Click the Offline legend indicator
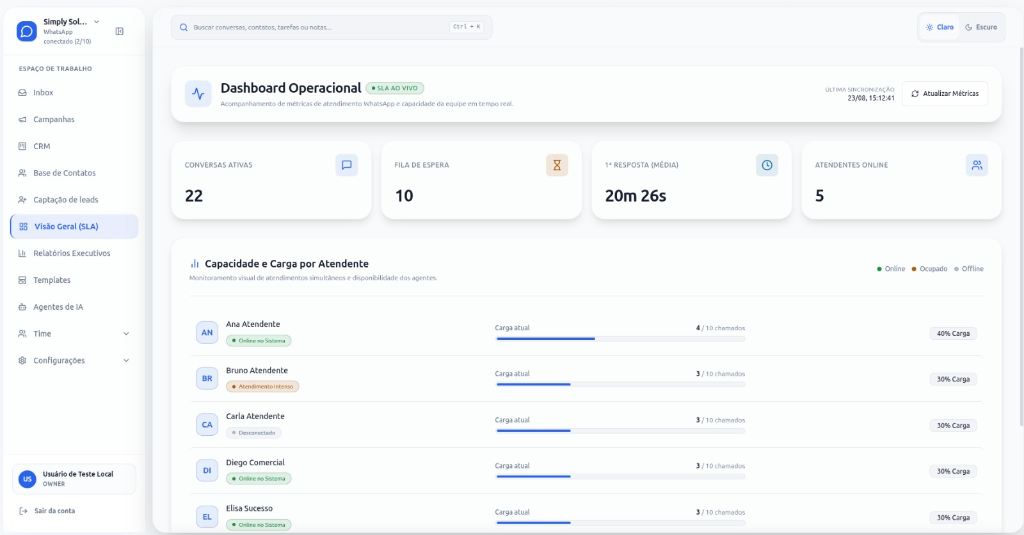 click(x=968, y=268)
